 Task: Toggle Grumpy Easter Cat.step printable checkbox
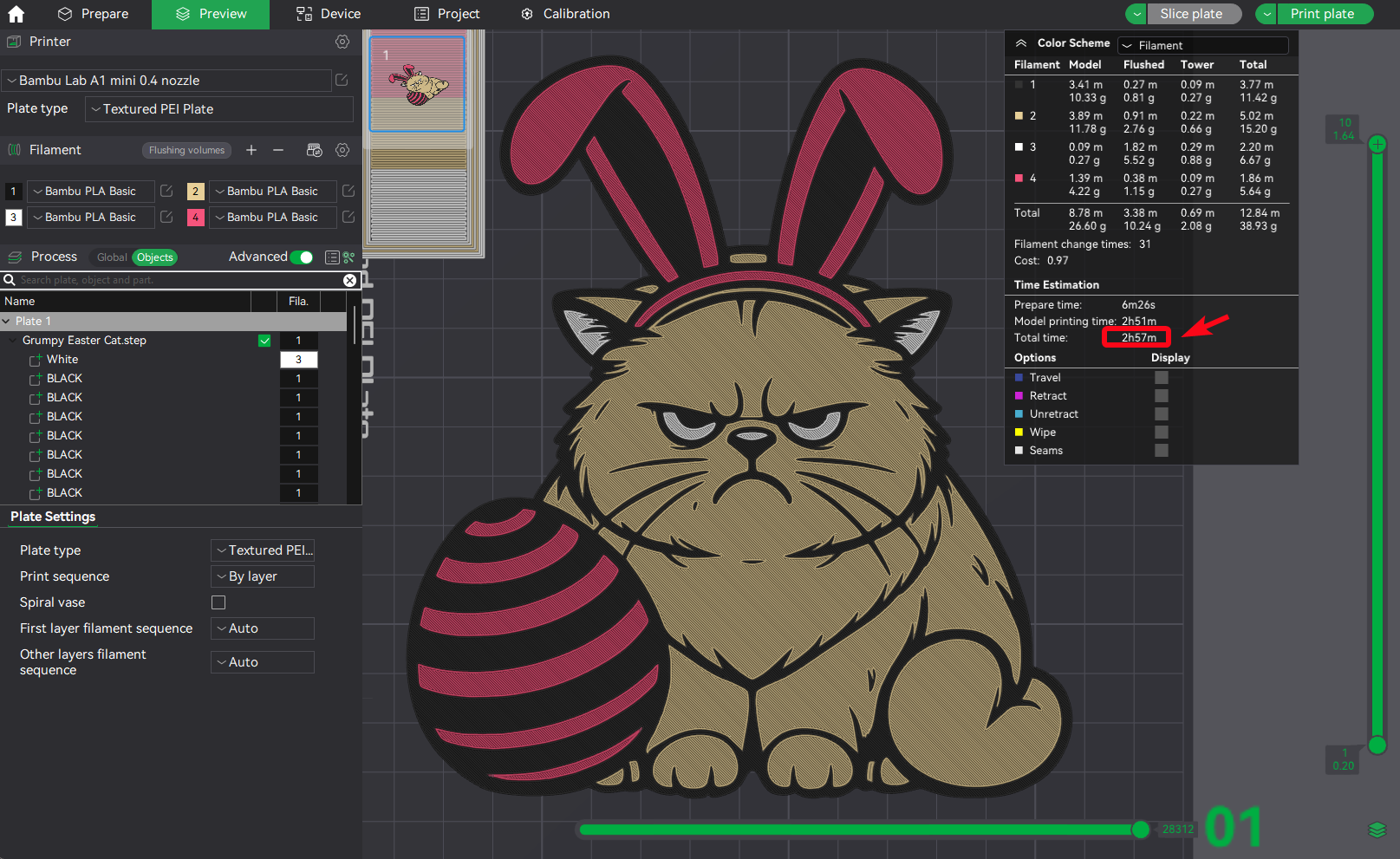click(264, 341)
